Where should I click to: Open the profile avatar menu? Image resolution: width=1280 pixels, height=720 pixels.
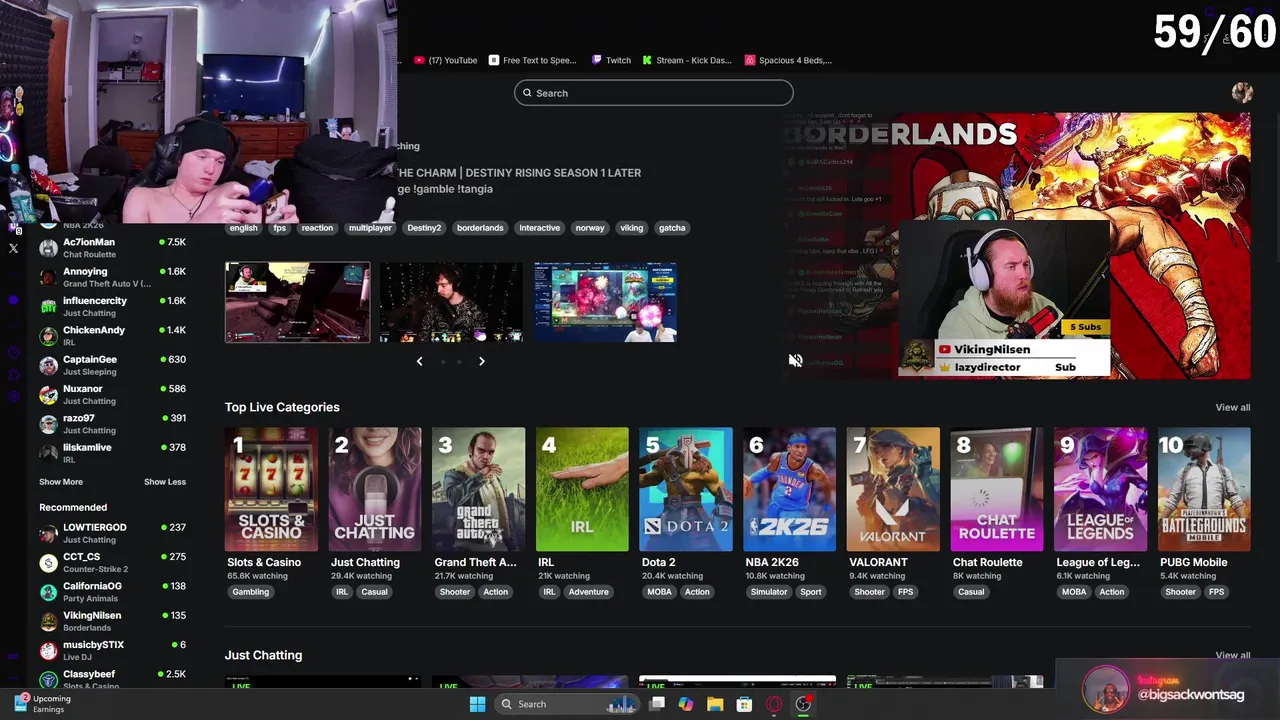[1242, 93]
